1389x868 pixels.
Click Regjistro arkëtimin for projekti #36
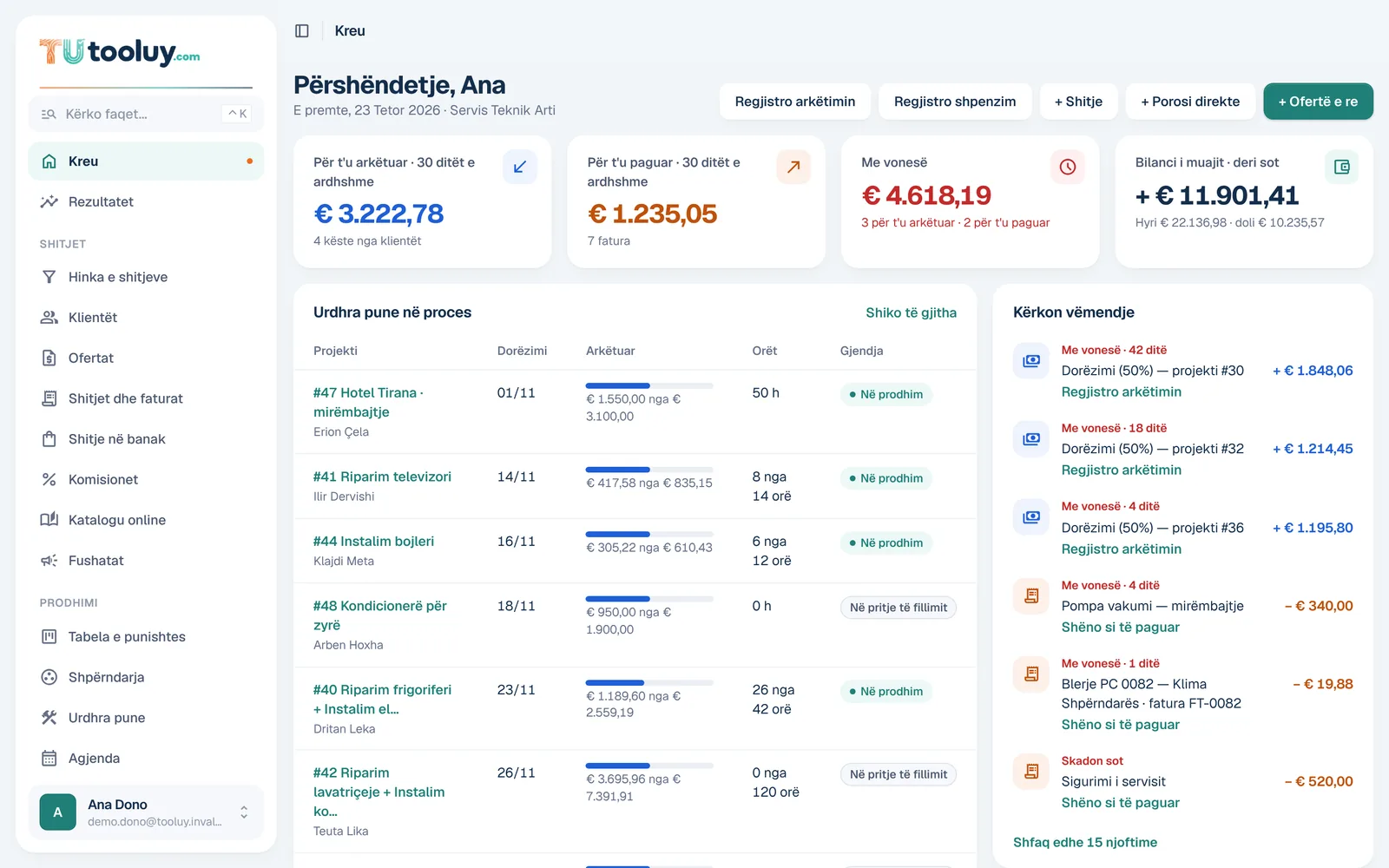(1121, 549)
